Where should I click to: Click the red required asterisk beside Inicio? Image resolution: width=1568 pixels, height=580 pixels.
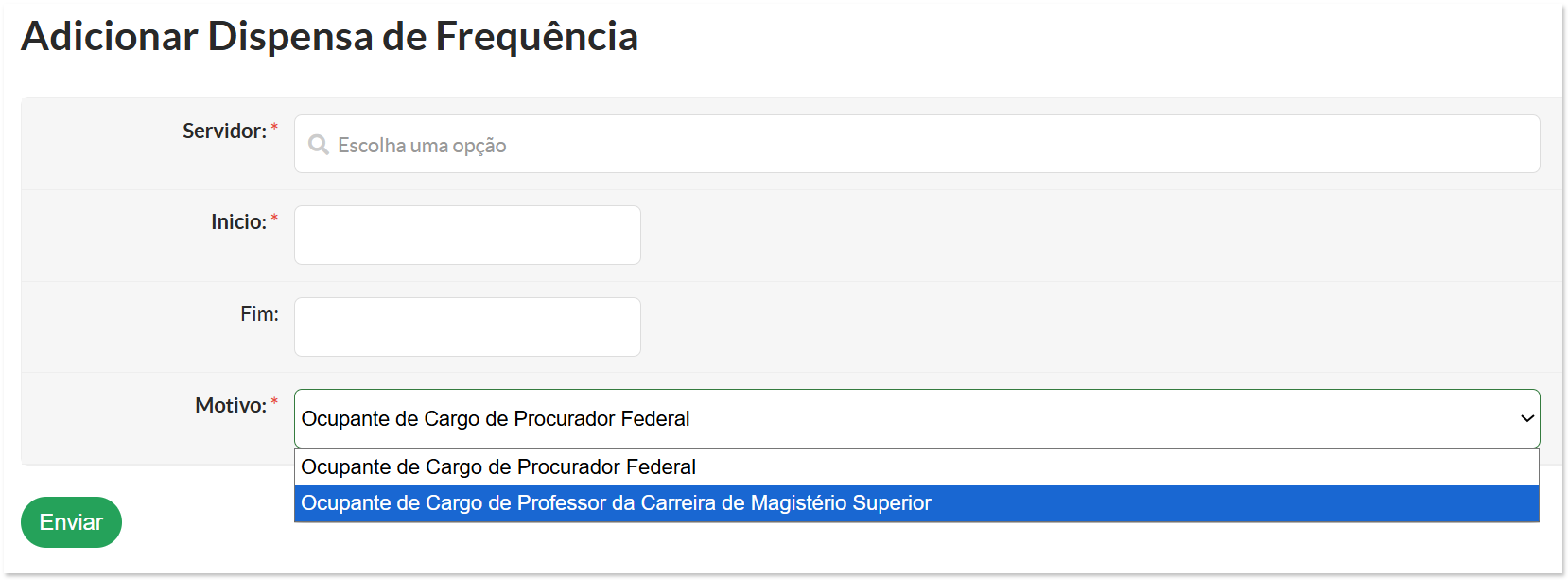tap(274, 218)
